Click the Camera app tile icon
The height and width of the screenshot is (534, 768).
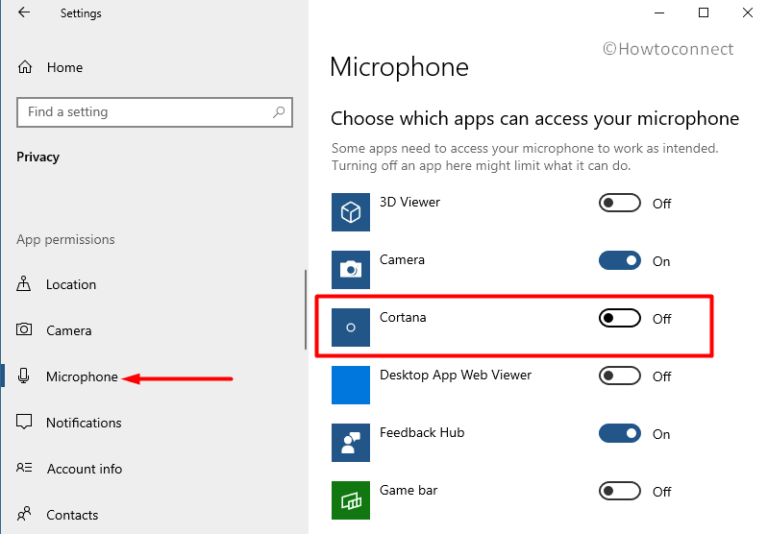351,269
